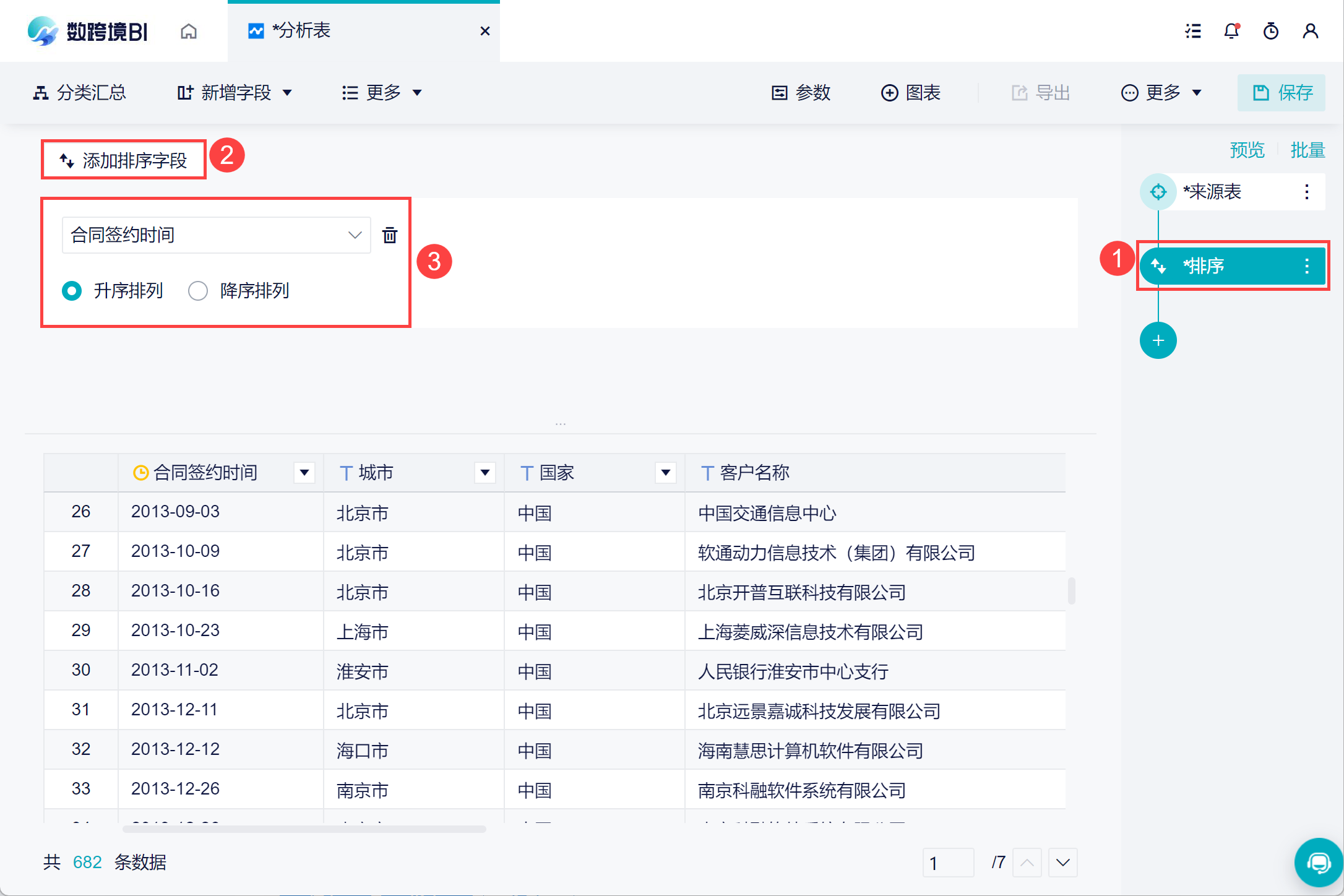Click the row number 27
This screenshot has width=1344, height=896.
click(81, 551)
